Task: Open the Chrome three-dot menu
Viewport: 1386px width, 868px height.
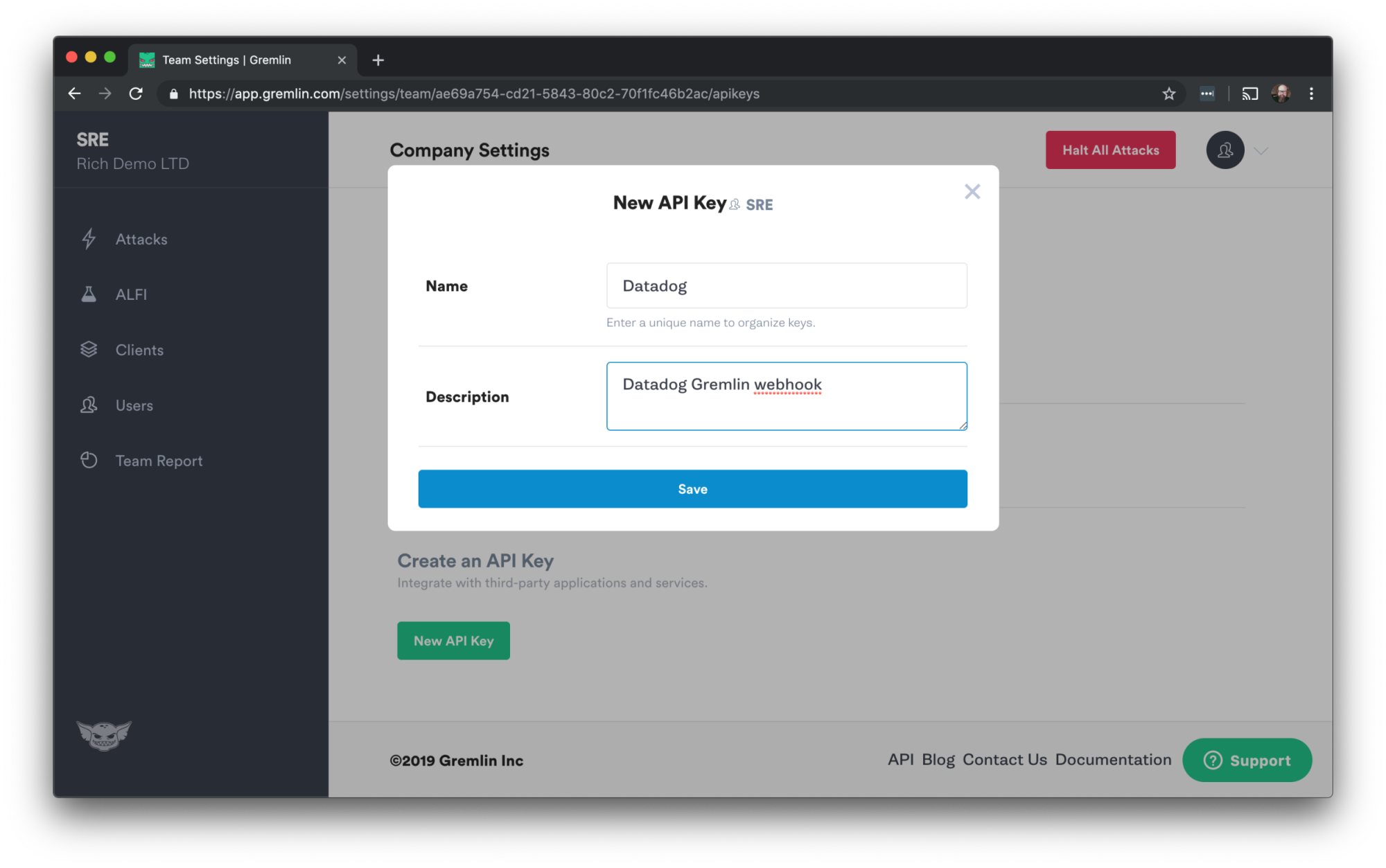Action: pyautogui.click(x=1311, y=94)
